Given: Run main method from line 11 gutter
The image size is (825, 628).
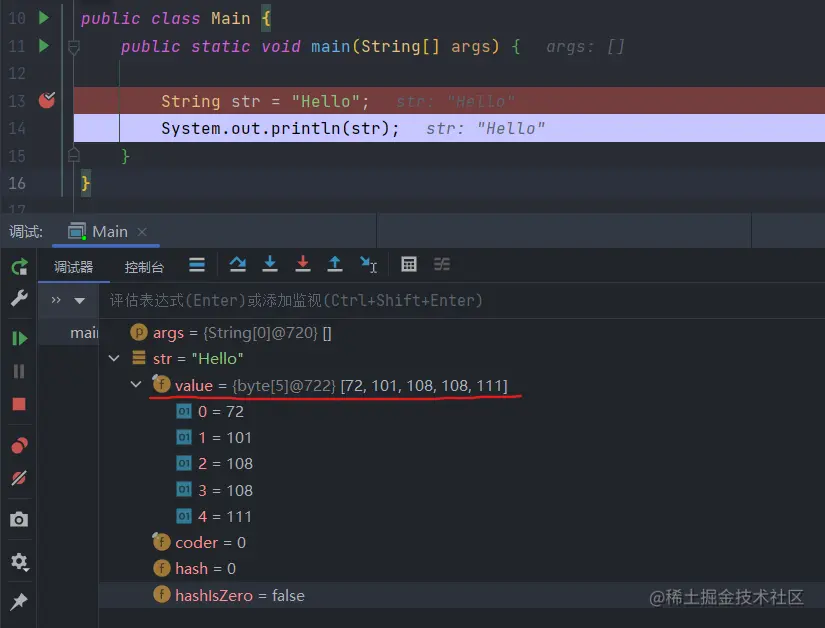Looking at the screenshot, I should pos(44,46).
